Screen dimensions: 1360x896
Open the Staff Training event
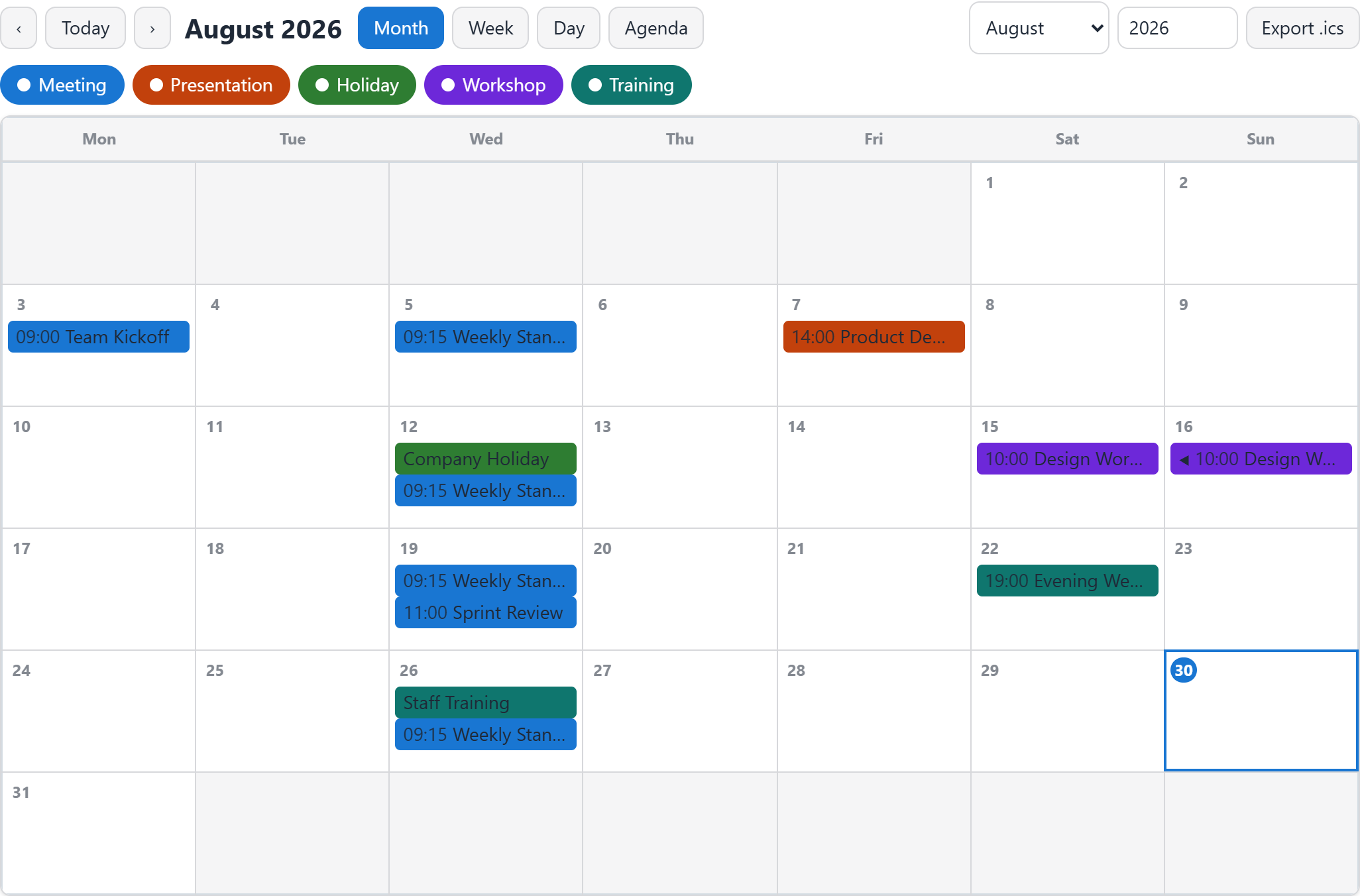[x=486, y=702]
